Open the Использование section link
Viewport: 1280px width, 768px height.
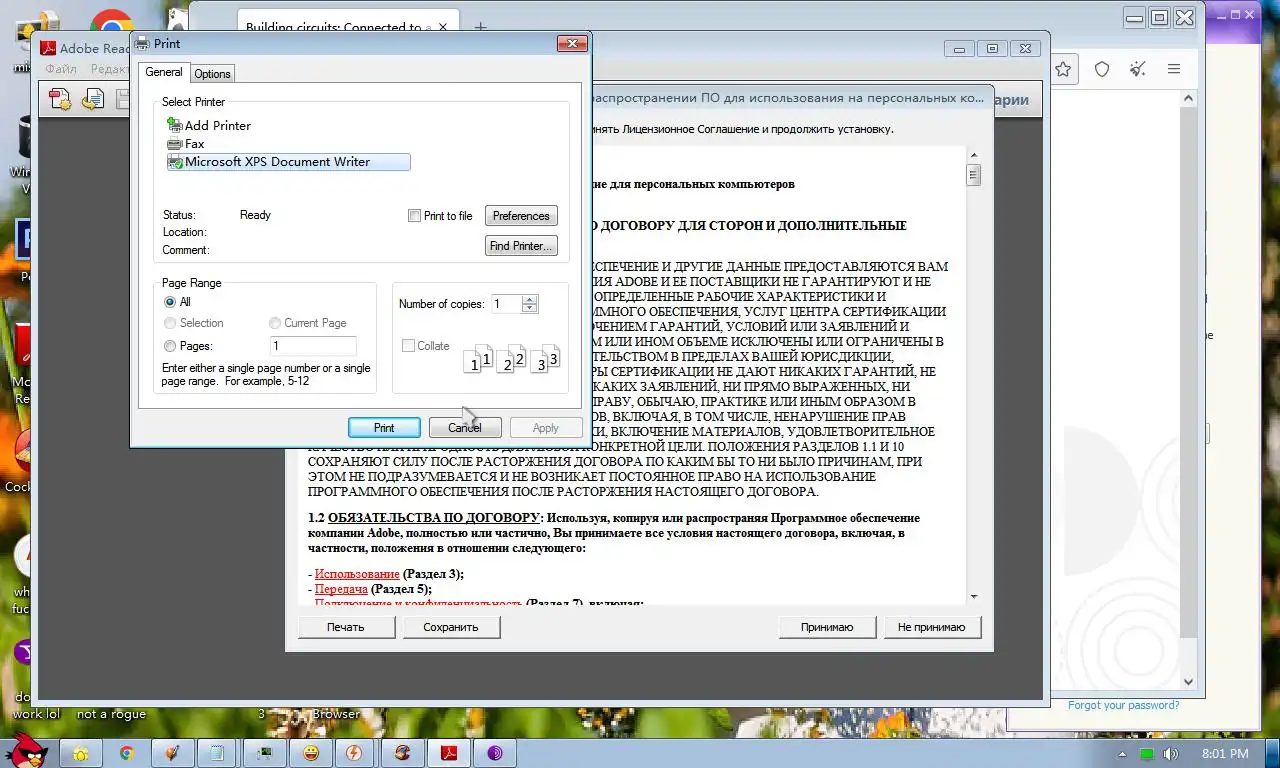pos(357,574)
